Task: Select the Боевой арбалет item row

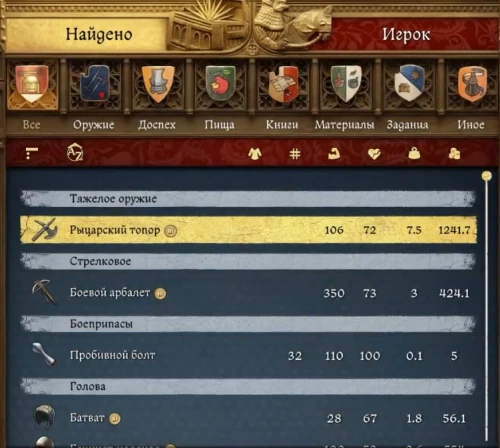Action: coord(249,293)
